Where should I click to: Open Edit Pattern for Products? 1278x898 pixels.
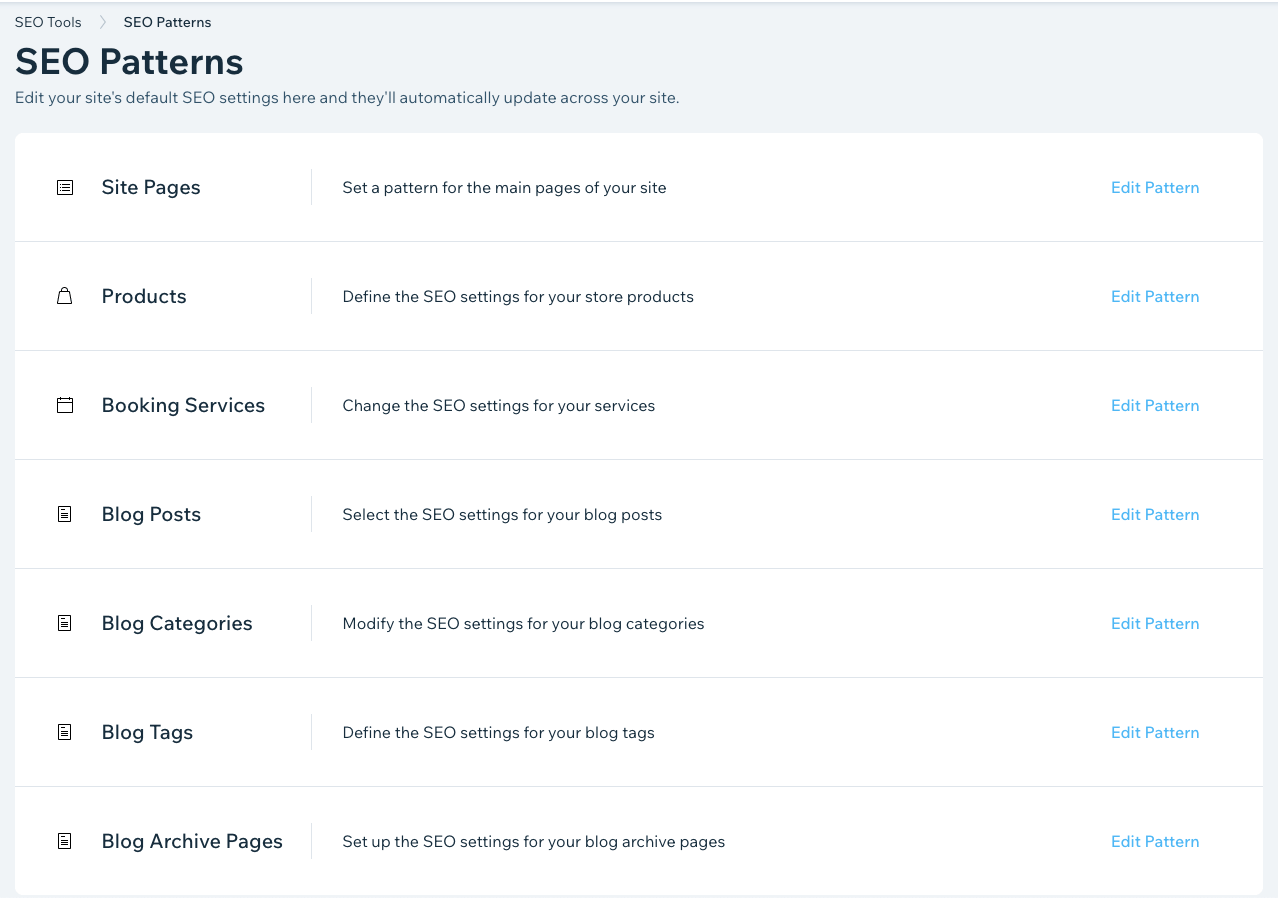point(1154,296)
